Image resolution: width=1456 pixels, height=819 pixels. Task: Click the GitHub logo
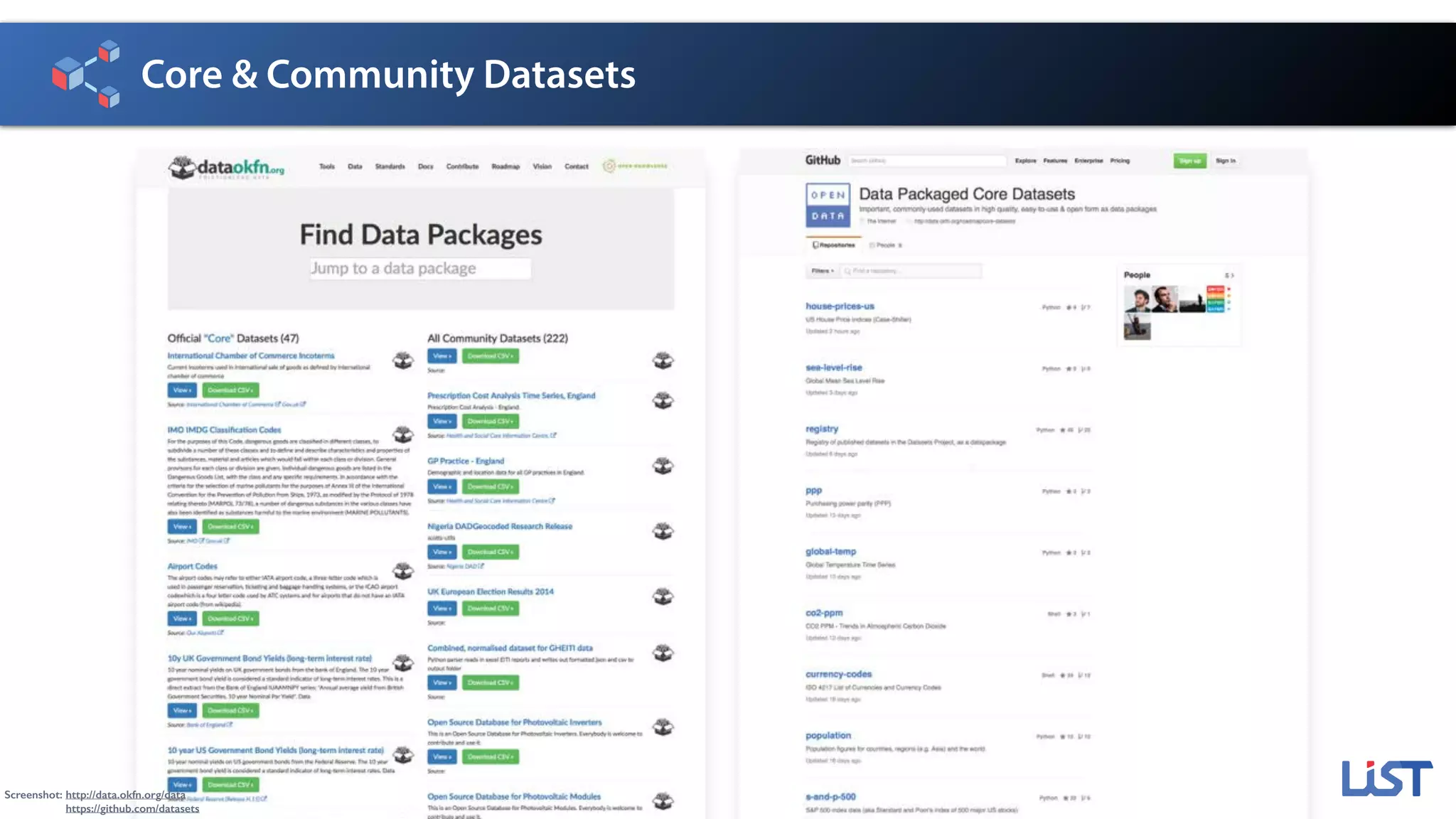(x=823, y=161)
